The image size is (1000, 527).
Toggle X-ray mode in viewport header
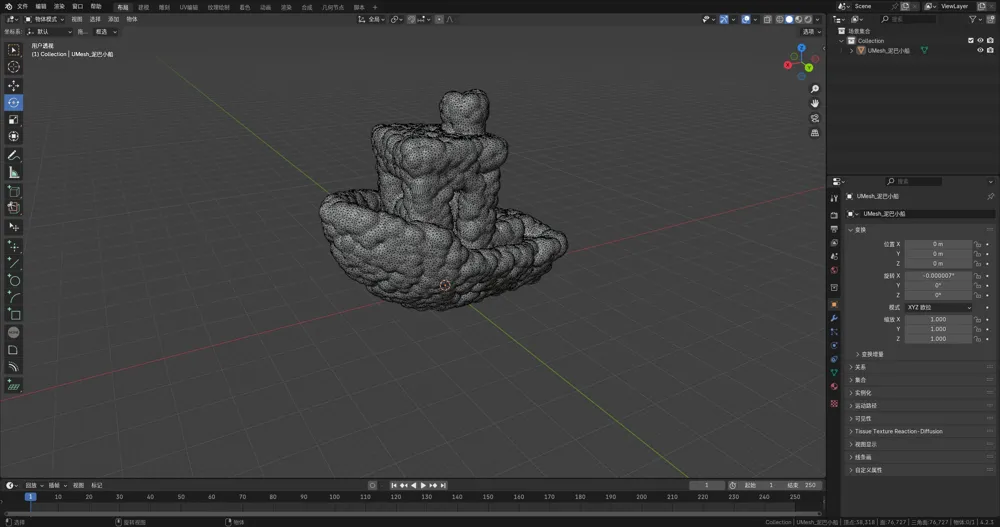767,19
